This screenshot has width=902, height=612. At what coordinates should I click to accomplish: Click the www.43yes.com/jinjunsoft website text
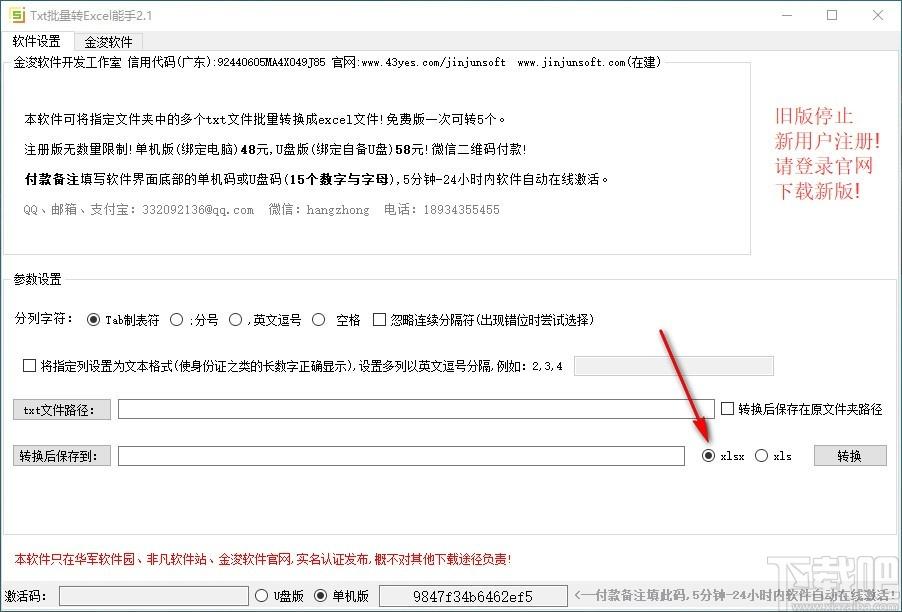pyautogui.click(x=434, y=63)
